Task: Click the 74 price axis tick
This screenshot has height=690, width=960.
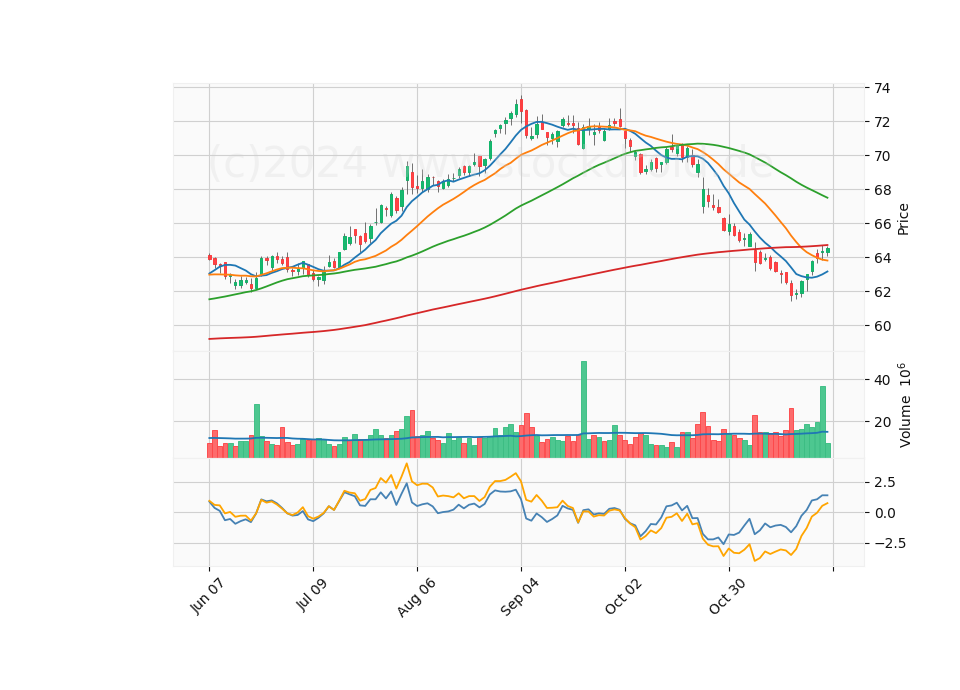Action: tap(882, 88)
